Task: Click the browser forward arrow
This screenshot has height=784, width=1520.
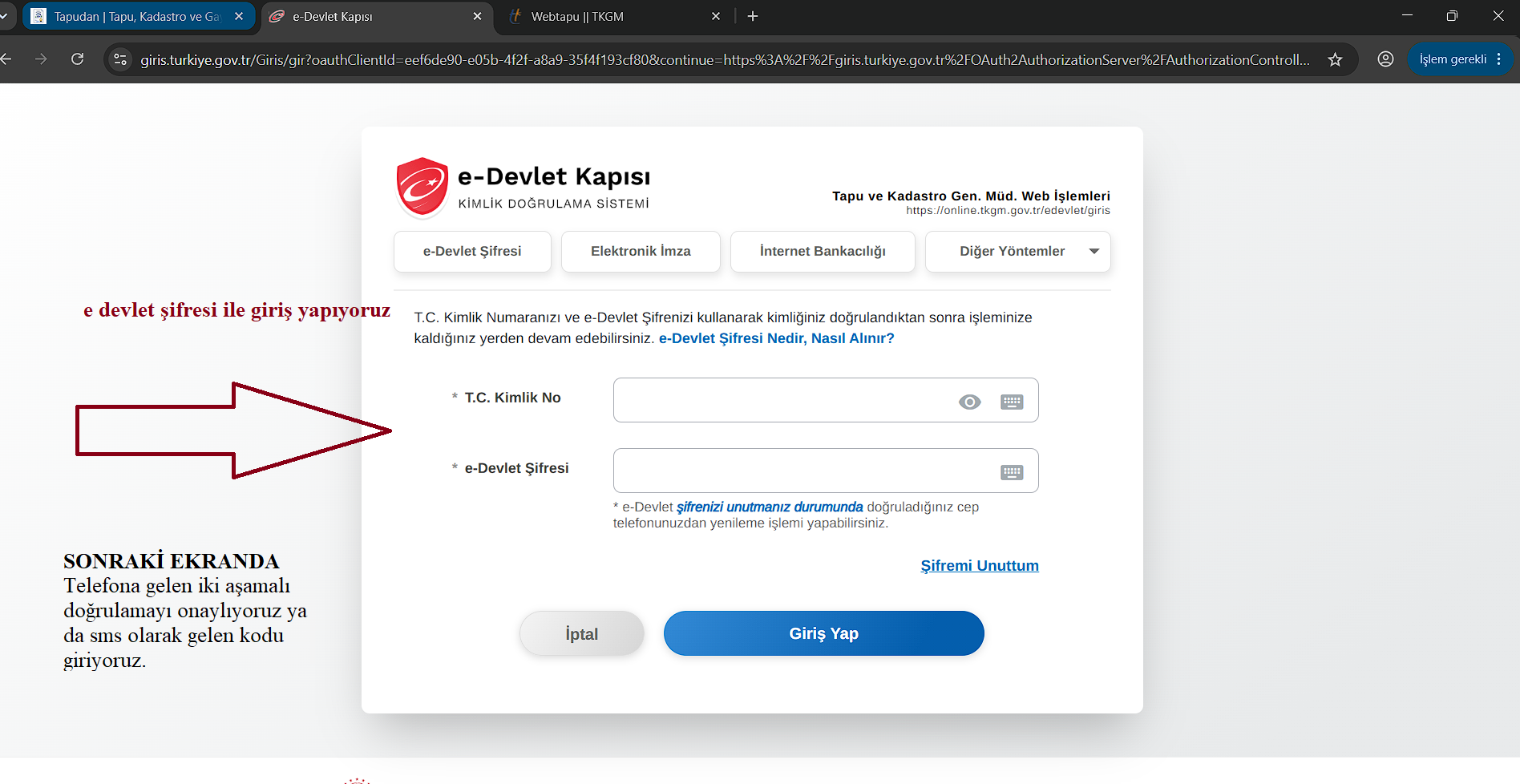Action: 42,59
